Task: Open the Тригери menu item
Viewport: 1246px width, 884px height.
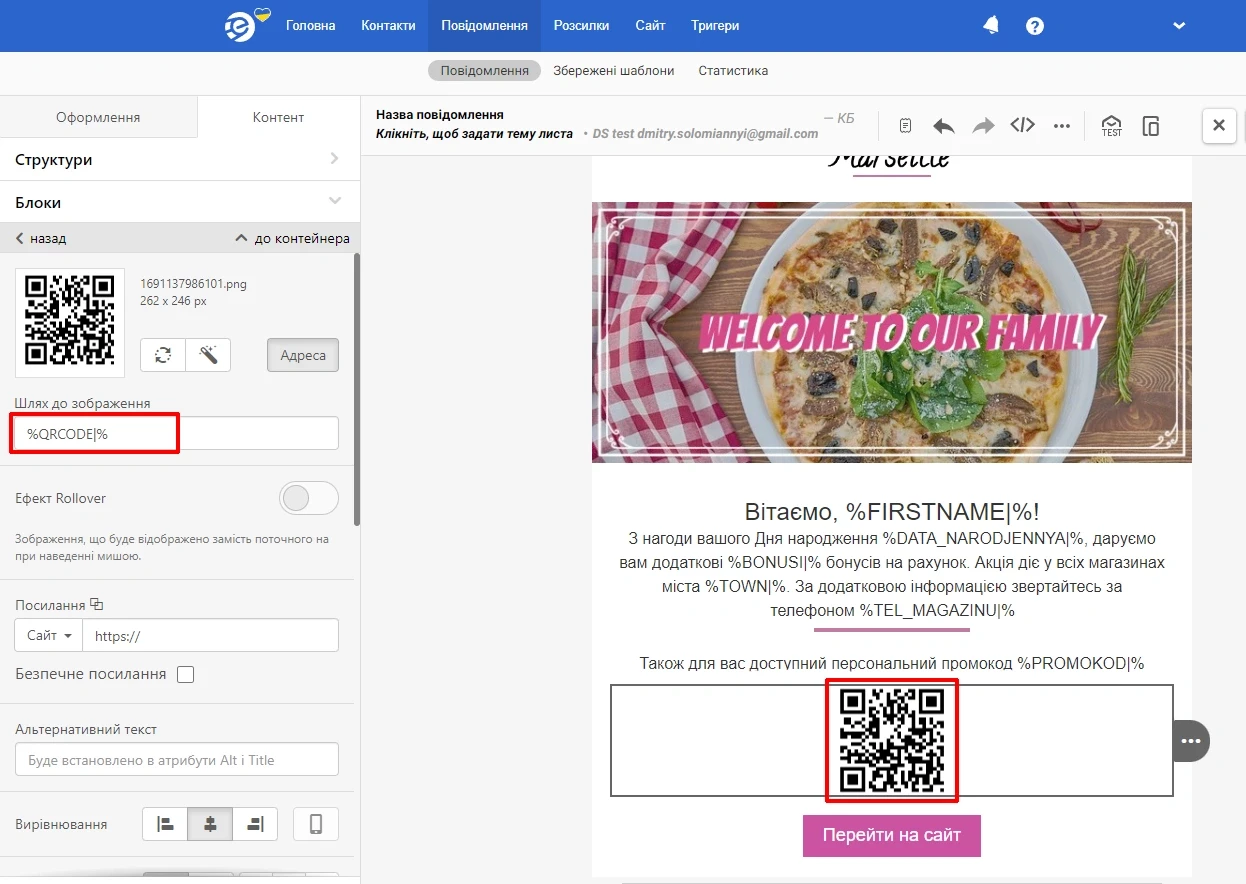Action: (715, 26)
